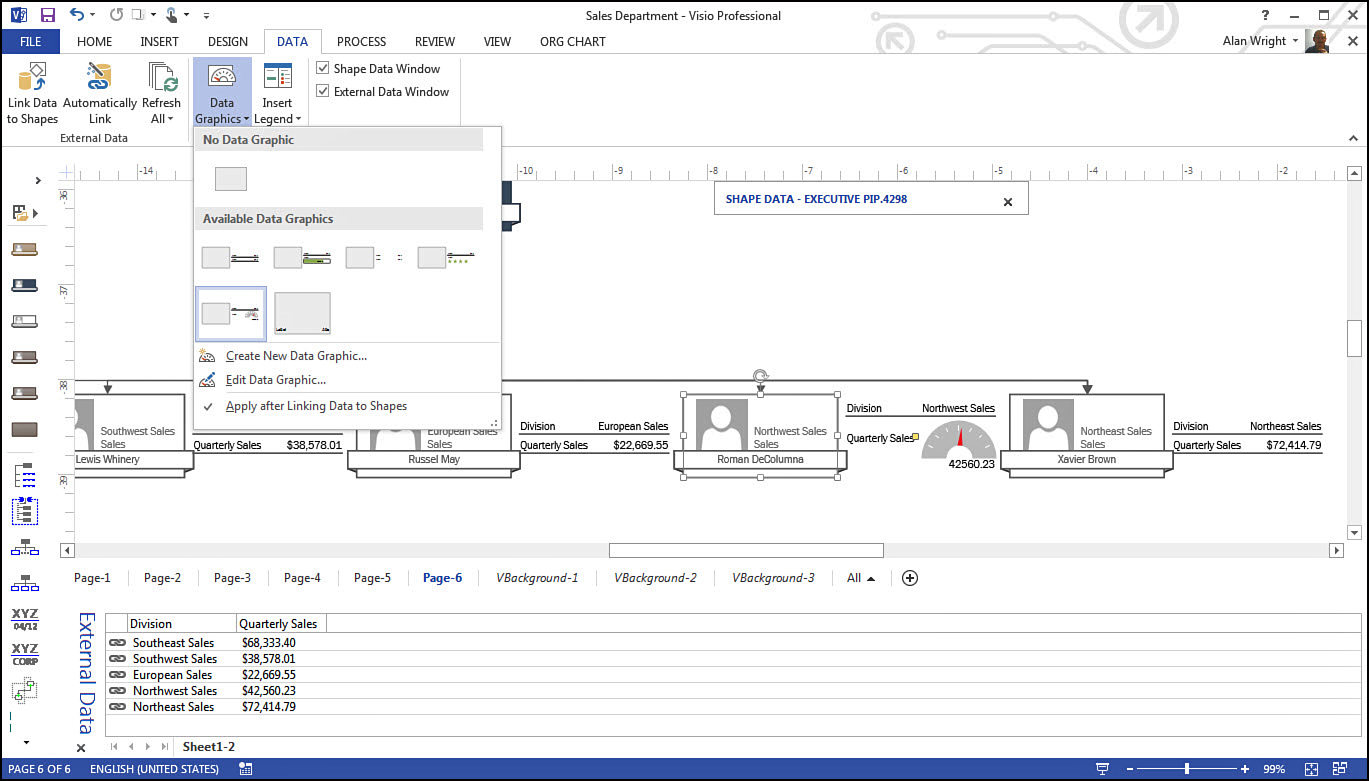This screenshot has width=1369, height=781.
Task: Open the Data Graphics dropdown arrow
Action: tap(246, 120)
